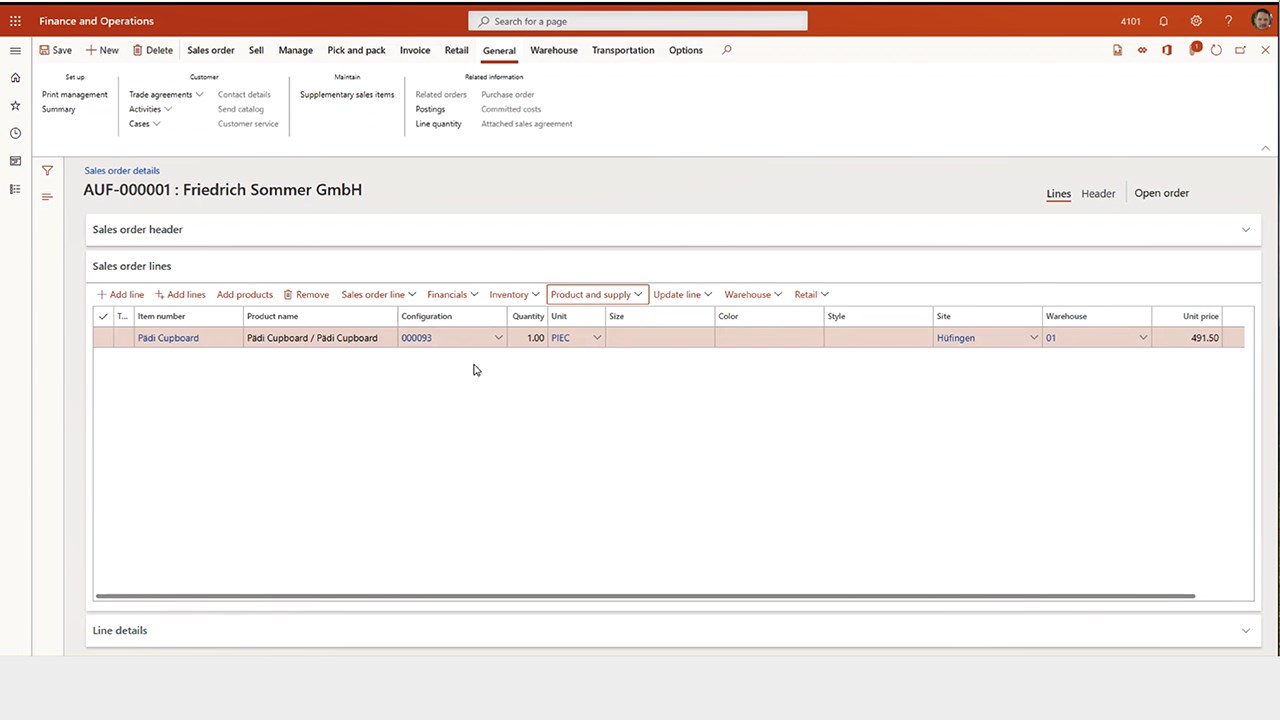
Task: Open Update line dropdown menu
Action: [682, 295]
